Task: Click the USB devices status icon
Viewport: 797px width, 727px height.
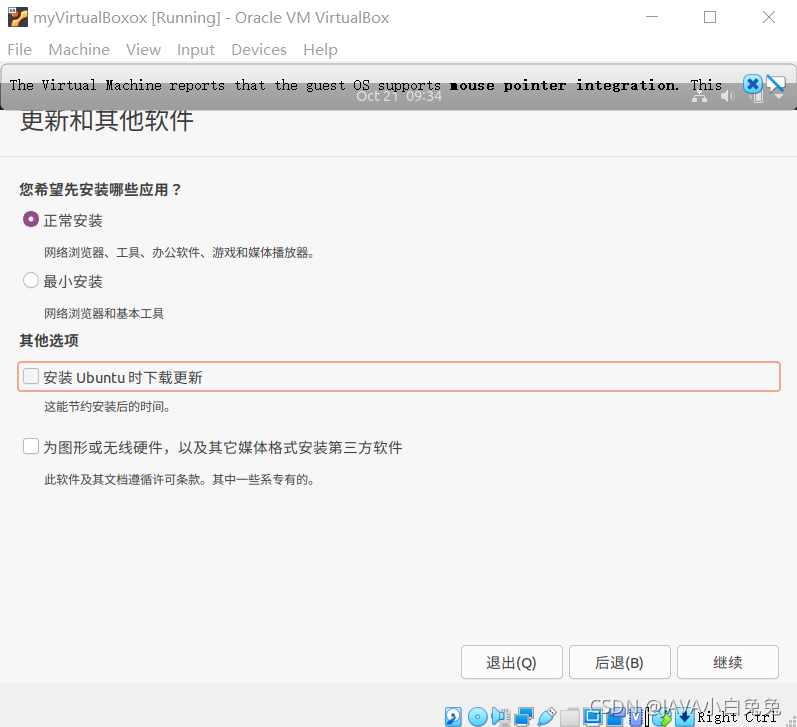Action: 546,716
